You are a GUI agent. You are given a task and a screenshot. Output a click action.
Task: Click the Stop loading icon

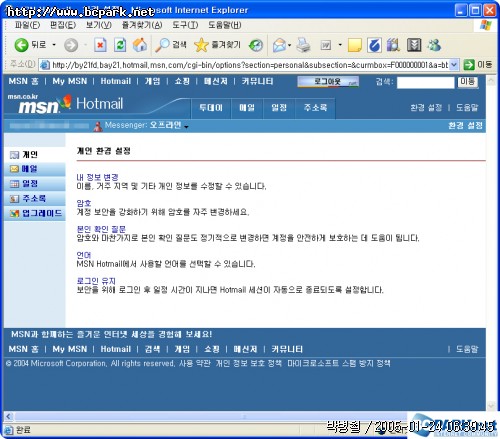[100, 45]
